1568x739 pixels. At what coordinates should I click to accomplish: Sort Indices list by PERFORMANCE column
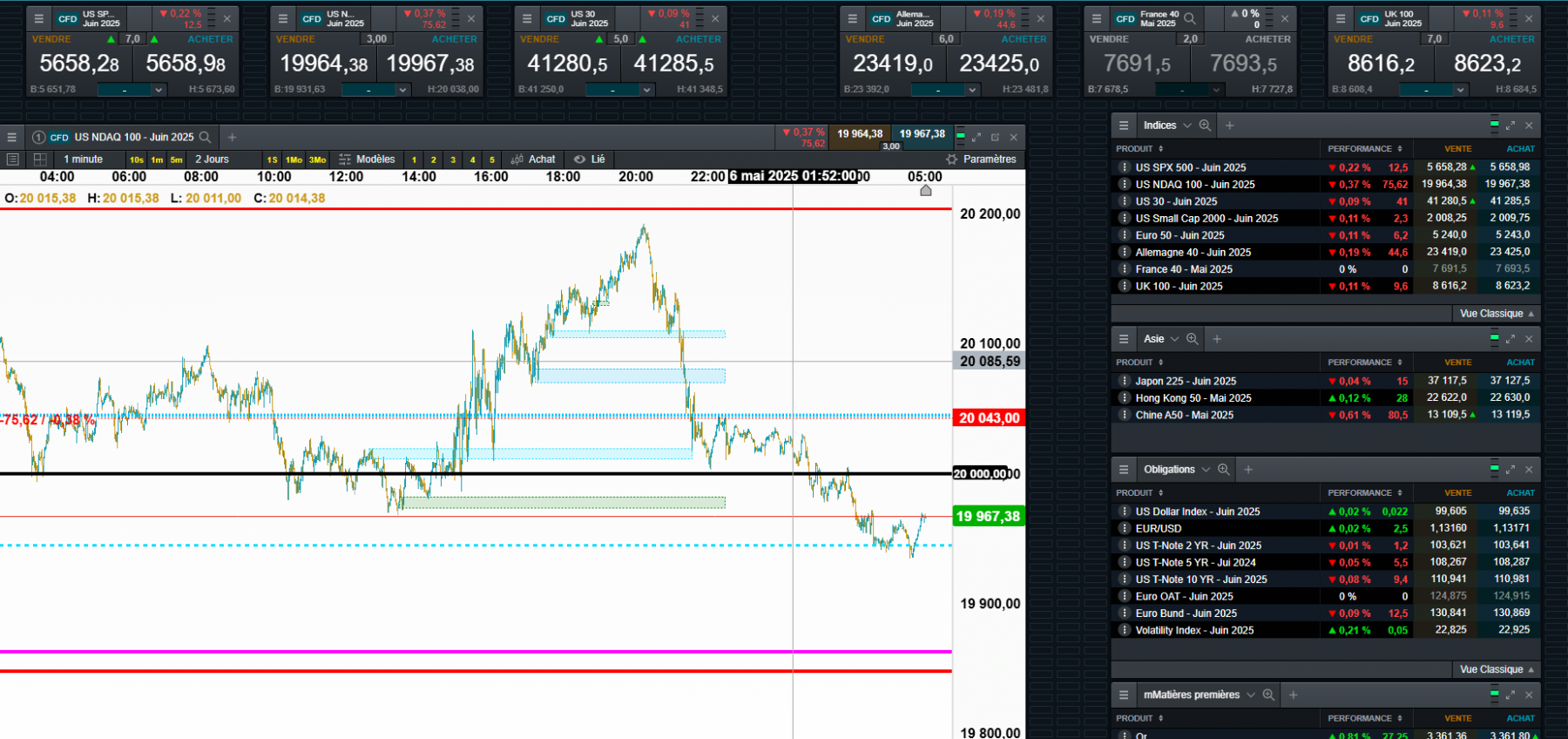[x=1365, y=149]
